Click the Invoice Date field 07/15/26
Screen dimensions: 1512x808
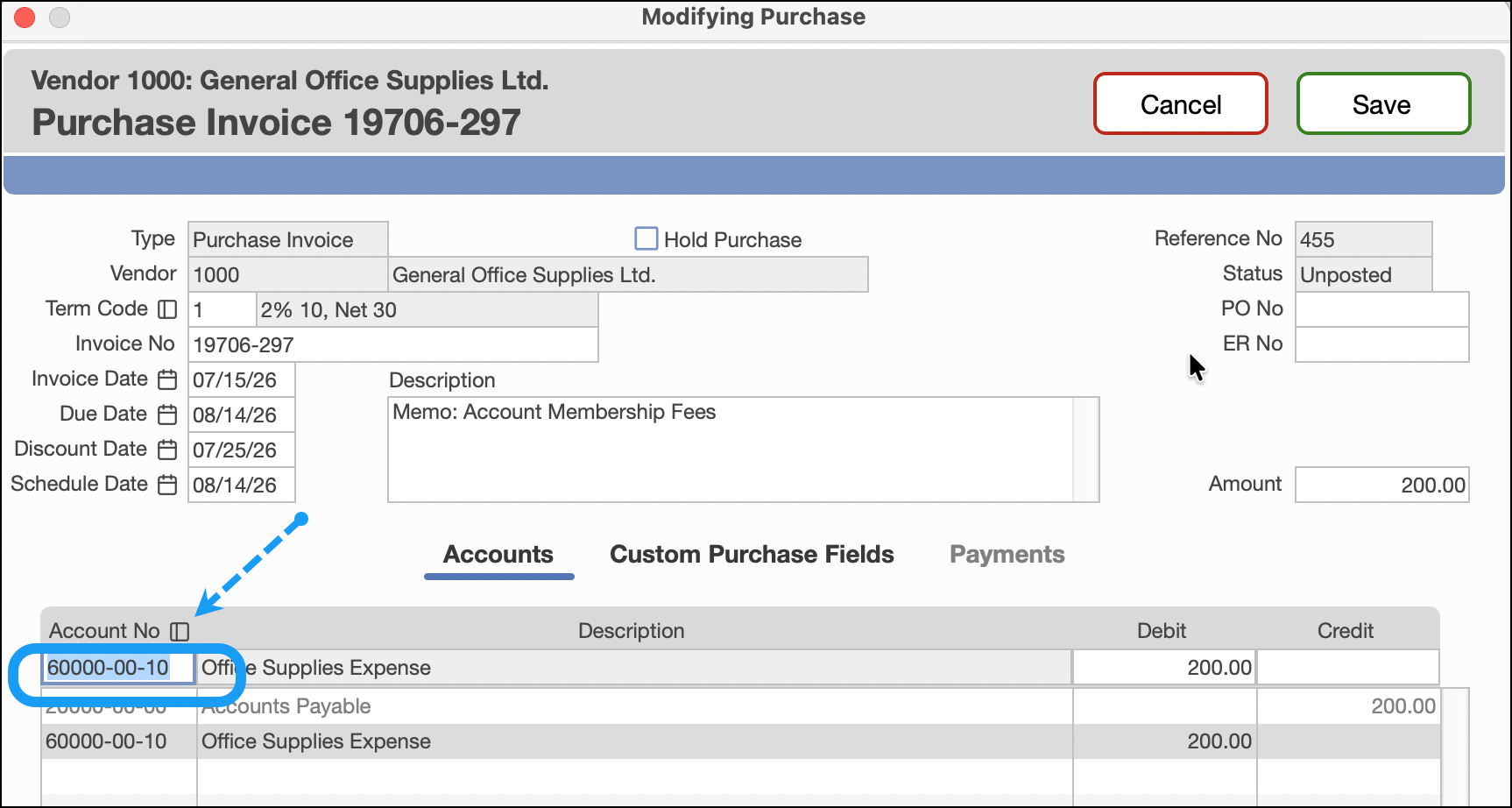click(242, 379)
